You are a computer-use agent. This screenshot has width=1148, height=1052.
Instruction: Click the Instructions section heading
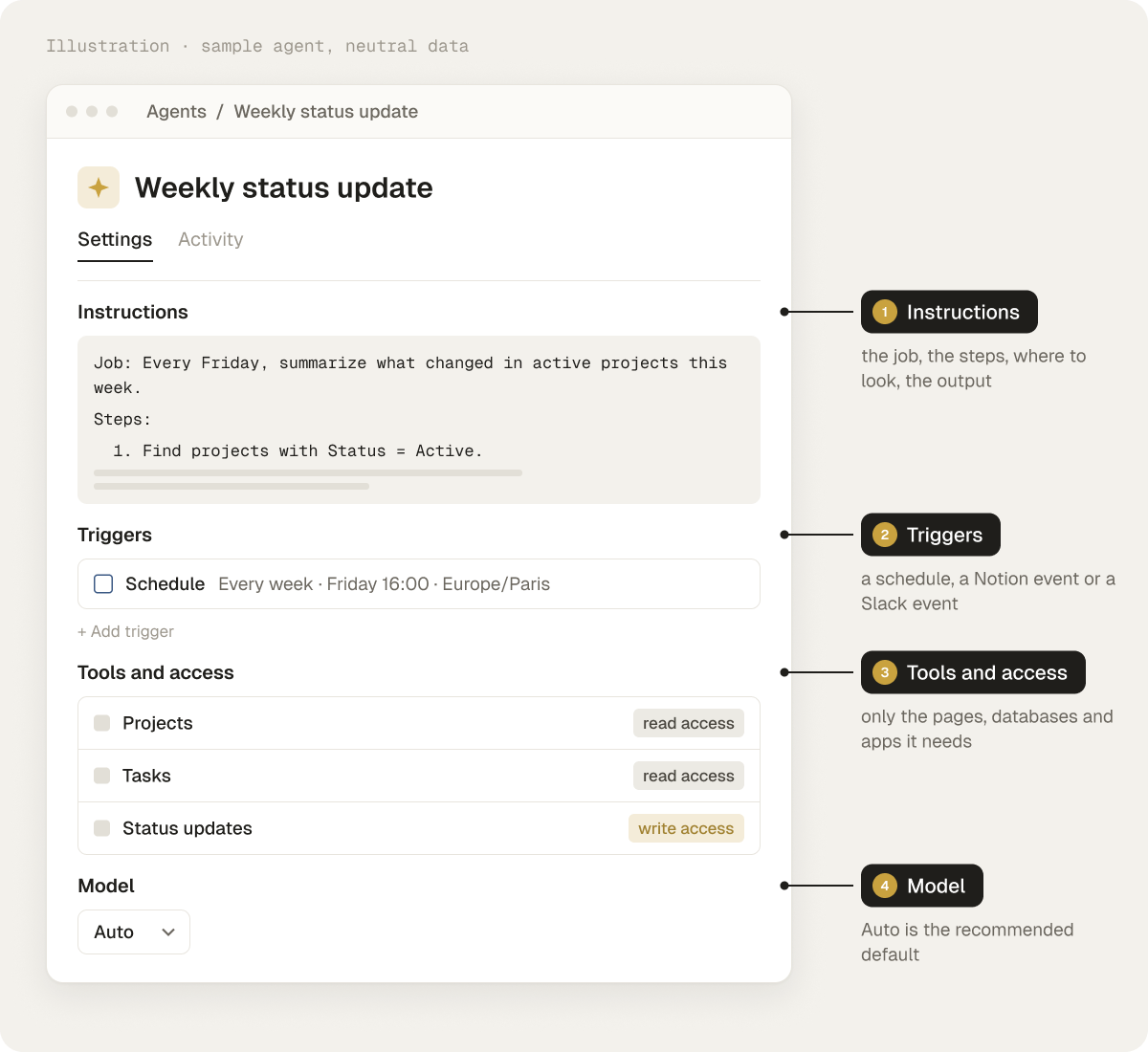tap(133, 312)
